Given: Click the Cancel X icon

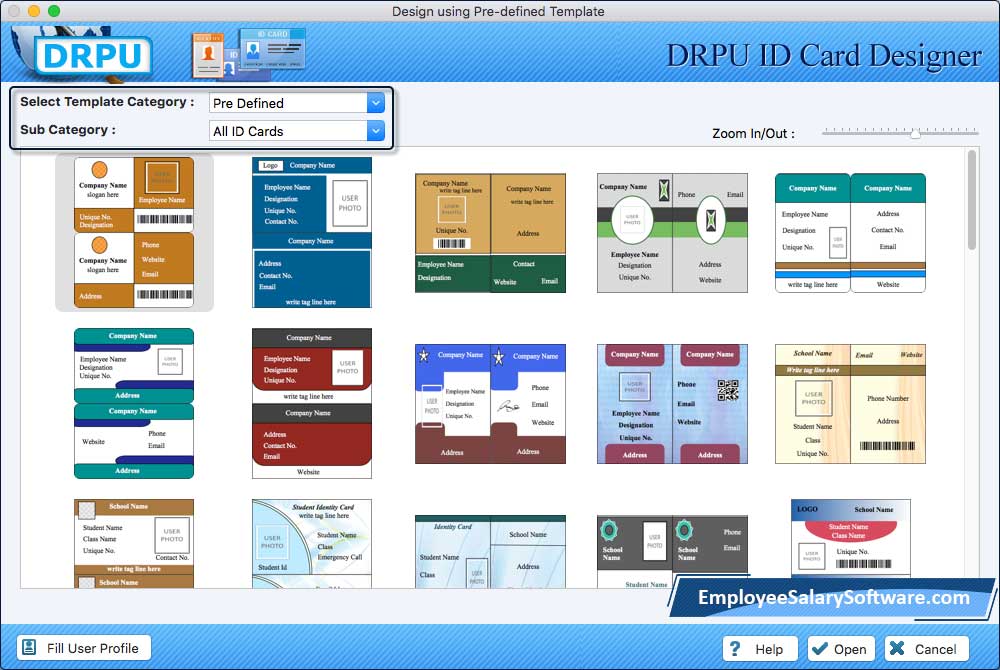Looking at the screenshot, I should (898, 649).
